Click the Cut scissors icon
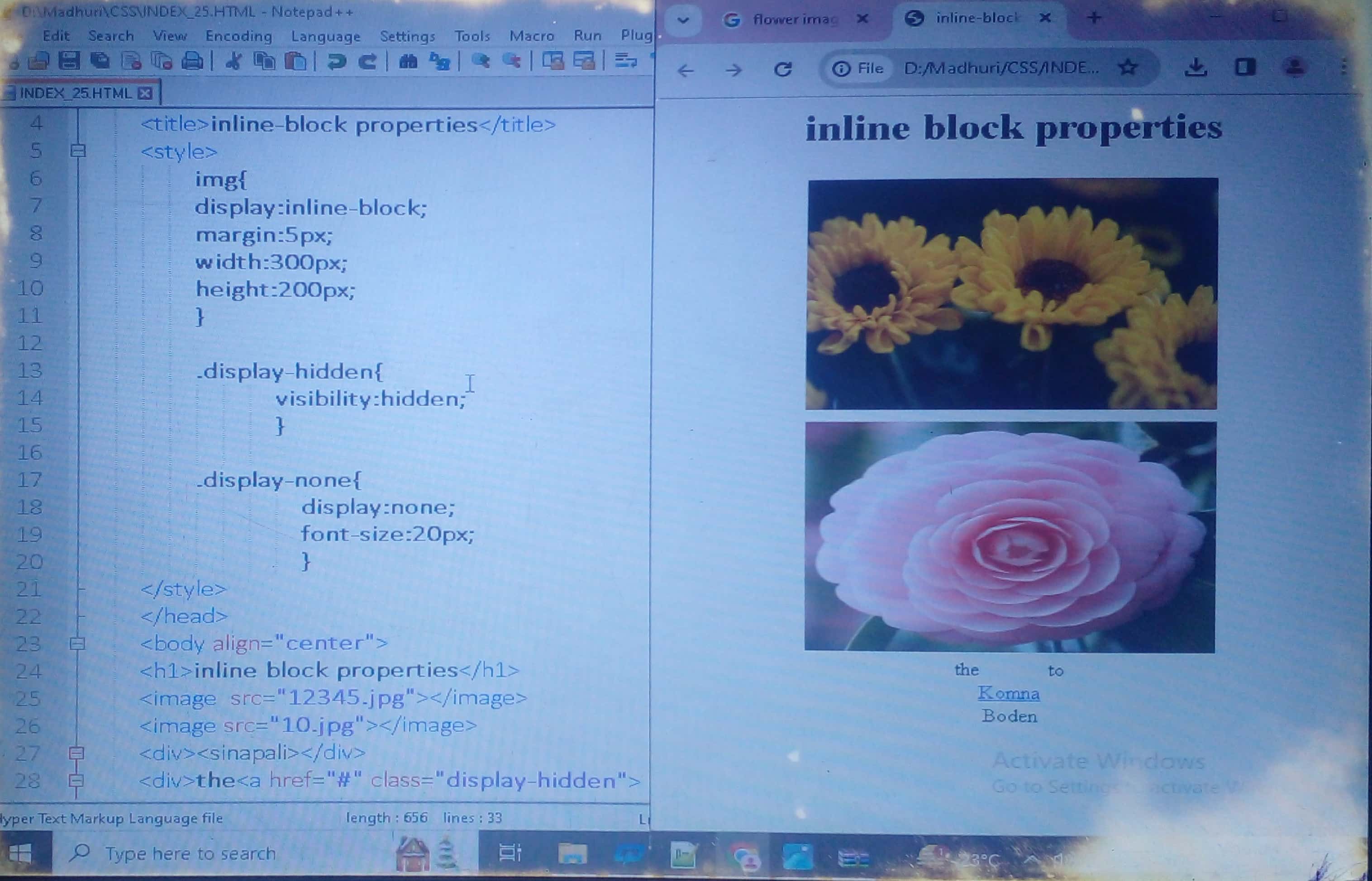This screenshot has width=1372, height=881. click(233, 61)
